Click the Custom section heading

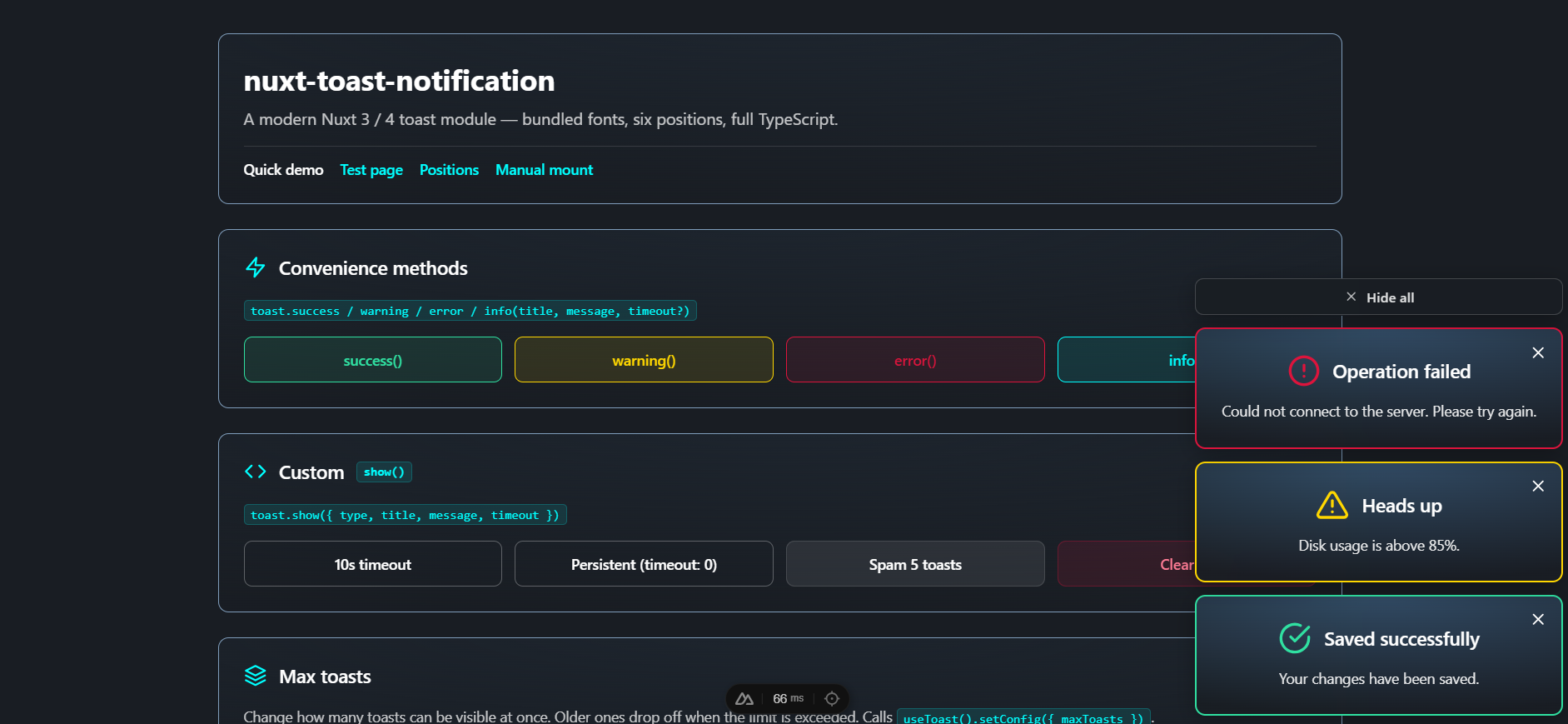point(311,472)
